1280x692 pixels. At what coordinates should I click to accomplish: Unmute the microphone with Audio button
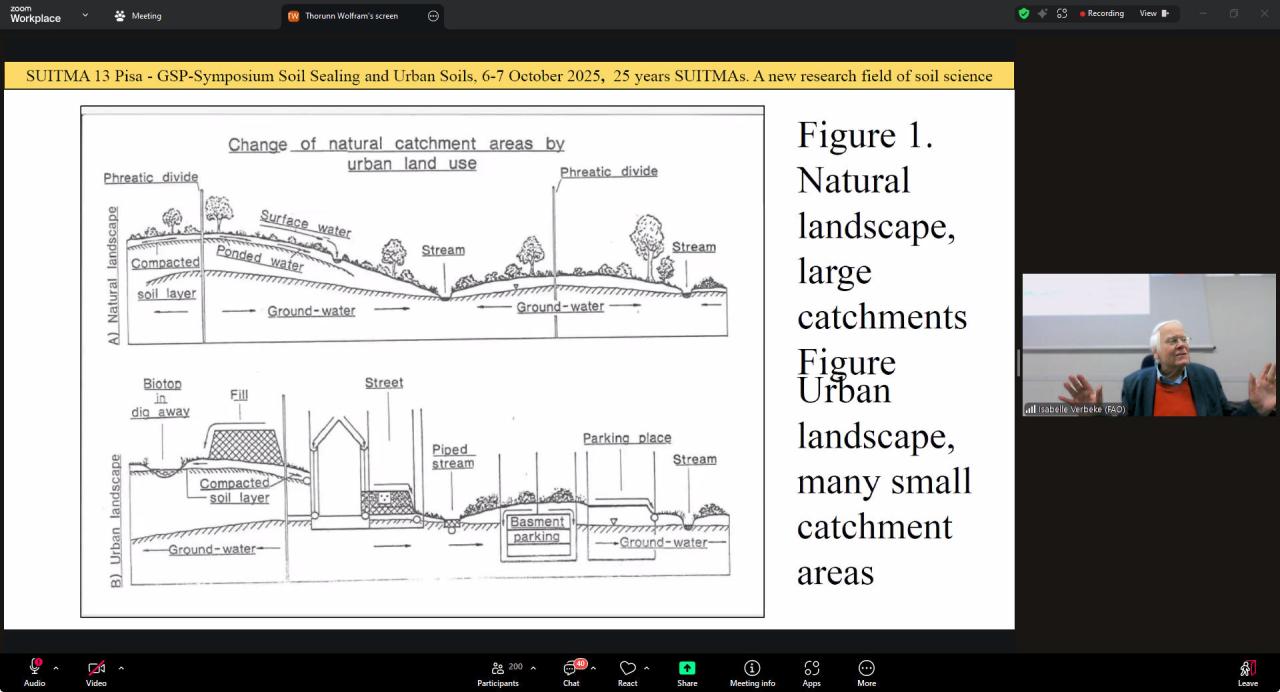click(x=34, y=672)
